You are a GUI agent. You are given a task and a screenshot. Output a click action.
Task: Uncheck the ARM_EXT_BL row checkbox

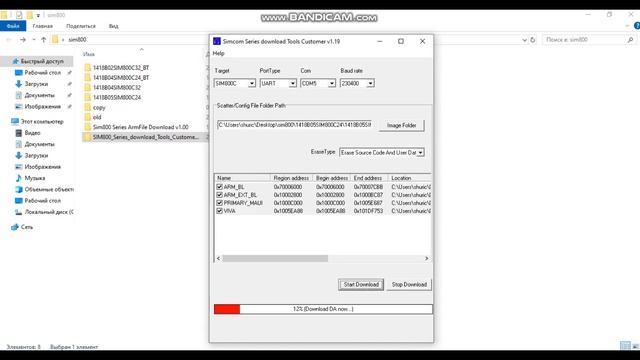[219, 195]
